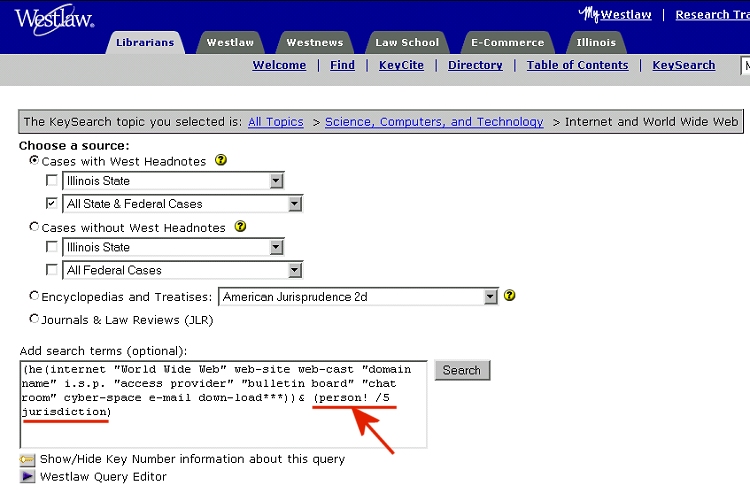Image resolution: width=750 pixels, height=493 pixels.
Task: Select Journals & Law Reviews (JLR) radio button
Action: pyautogui.click(x=34, y=318)
